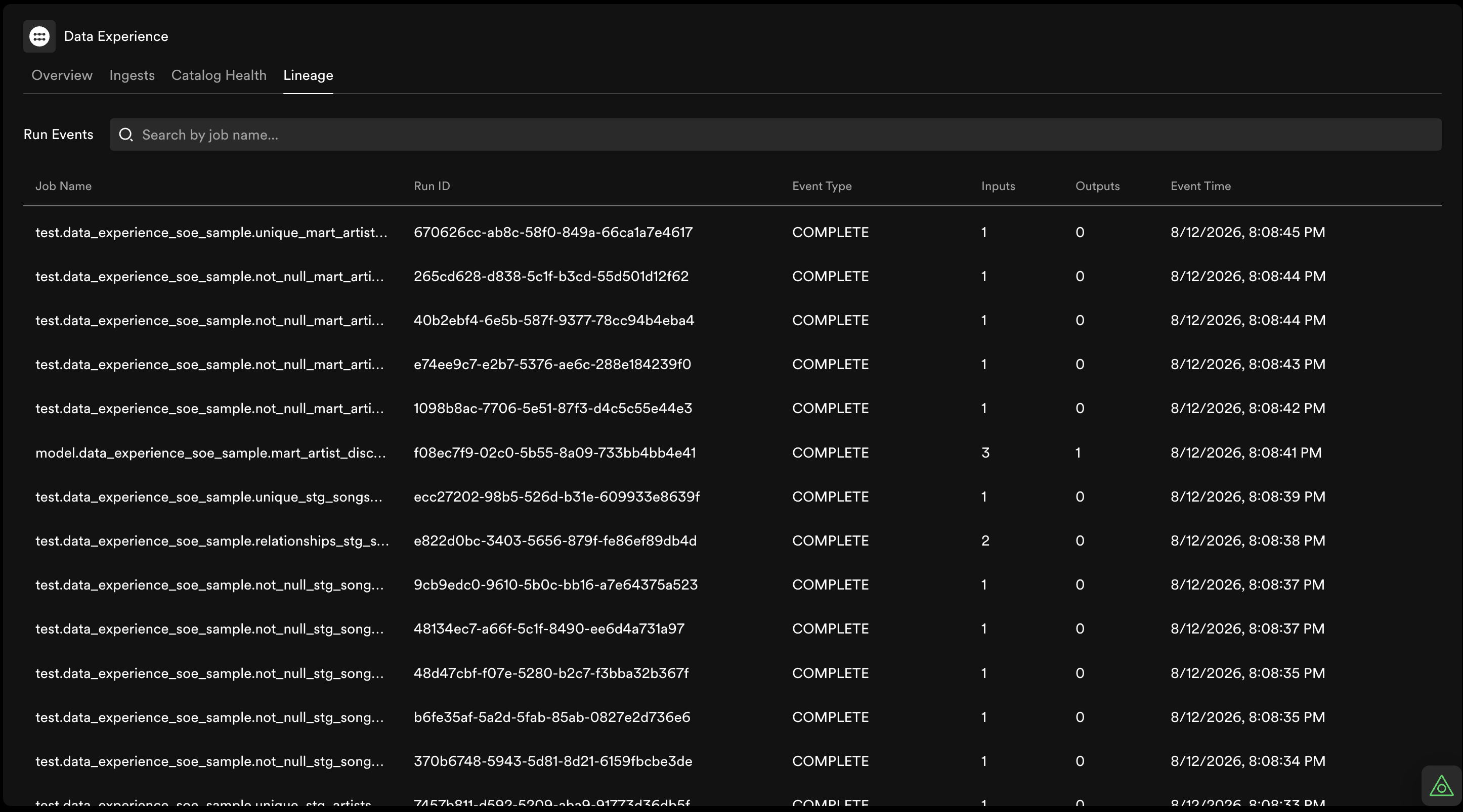Click COMPLETE status in the e822d0bc run row
Viewport: 1463px width, 812px height.
pos(830,541)
